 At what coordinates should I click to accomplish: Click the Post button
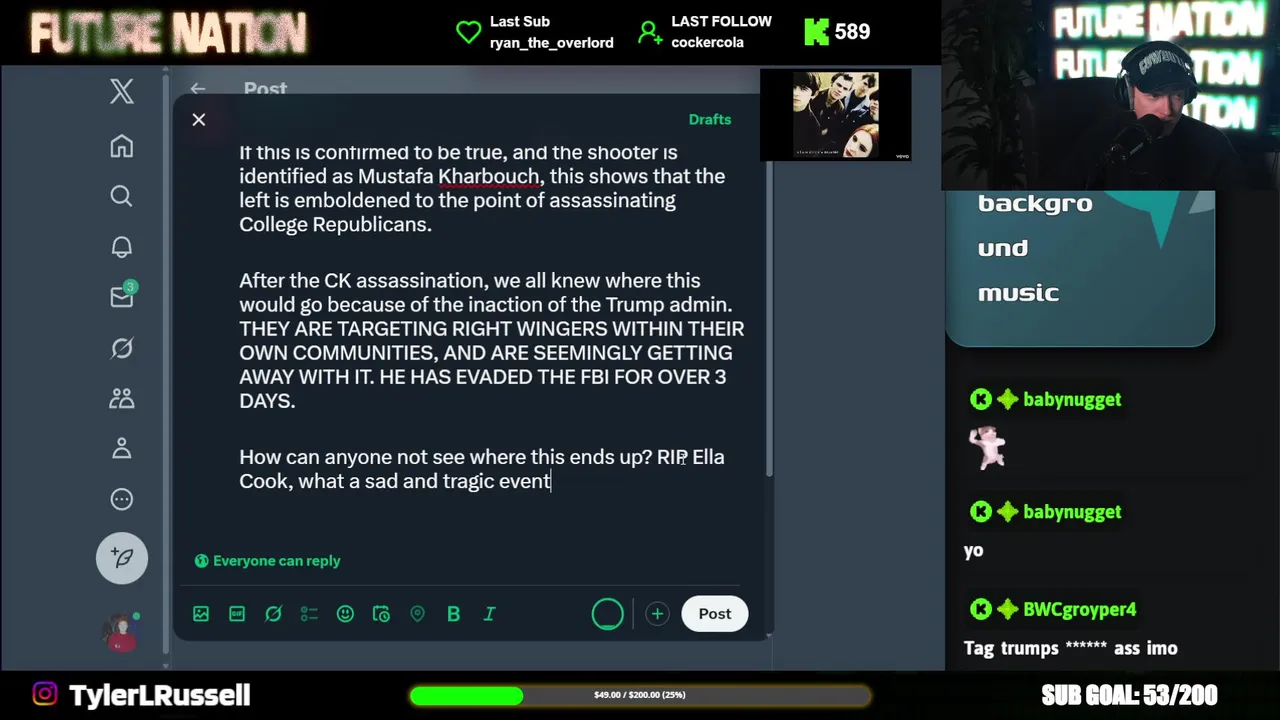click(715, 614)
